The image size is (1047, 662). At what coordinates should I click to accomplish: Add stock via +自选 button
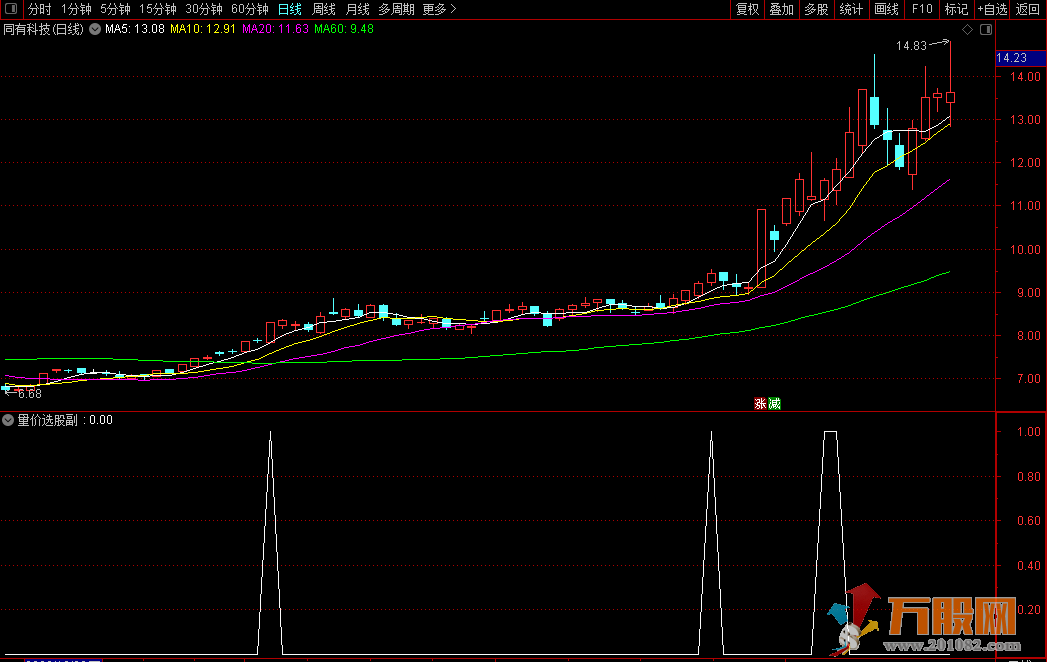point(991,9)
